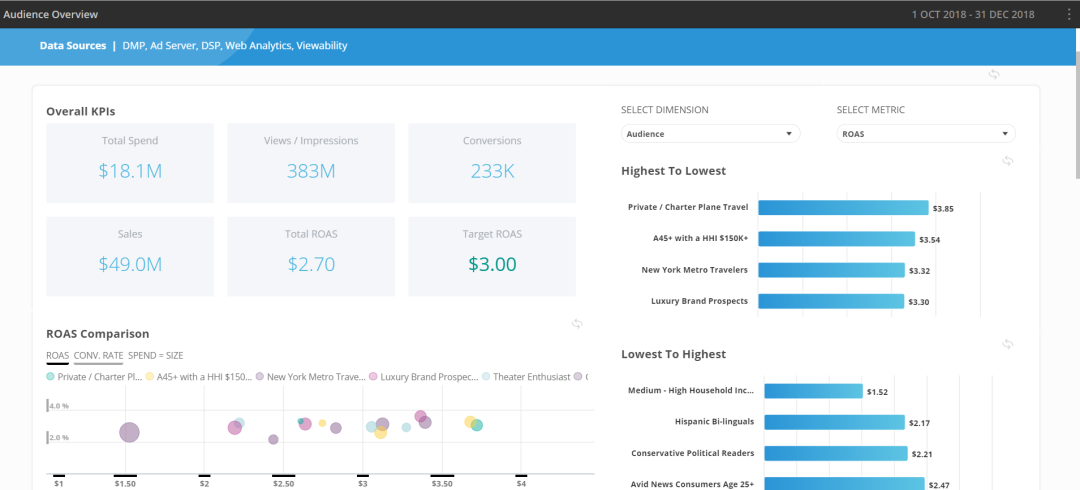This screenshot has width=1080, height=490.
Task: Click the large purple bubble near $1.50
Action: (129, 432)
